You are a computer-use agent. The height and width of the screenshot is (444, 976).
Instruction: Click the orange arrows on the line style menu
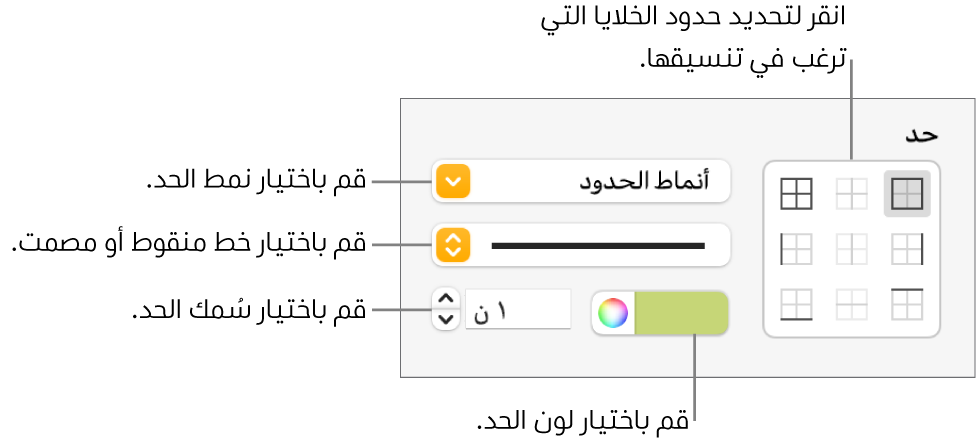[453, 245]
